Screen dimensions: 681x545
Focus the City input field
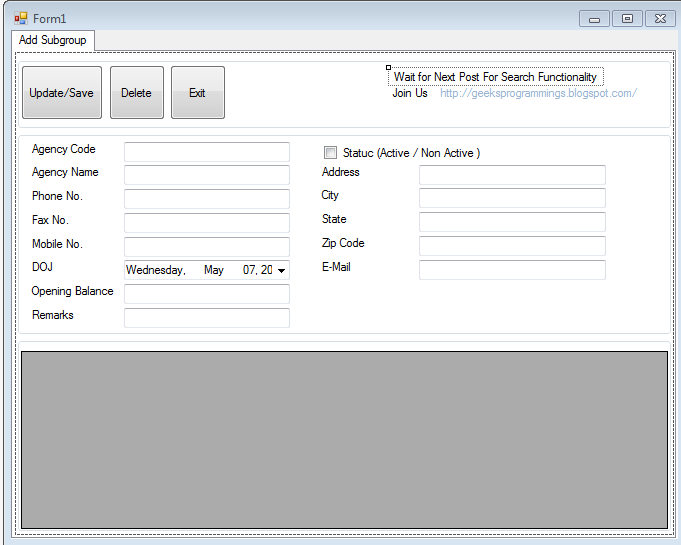[512, 198]
